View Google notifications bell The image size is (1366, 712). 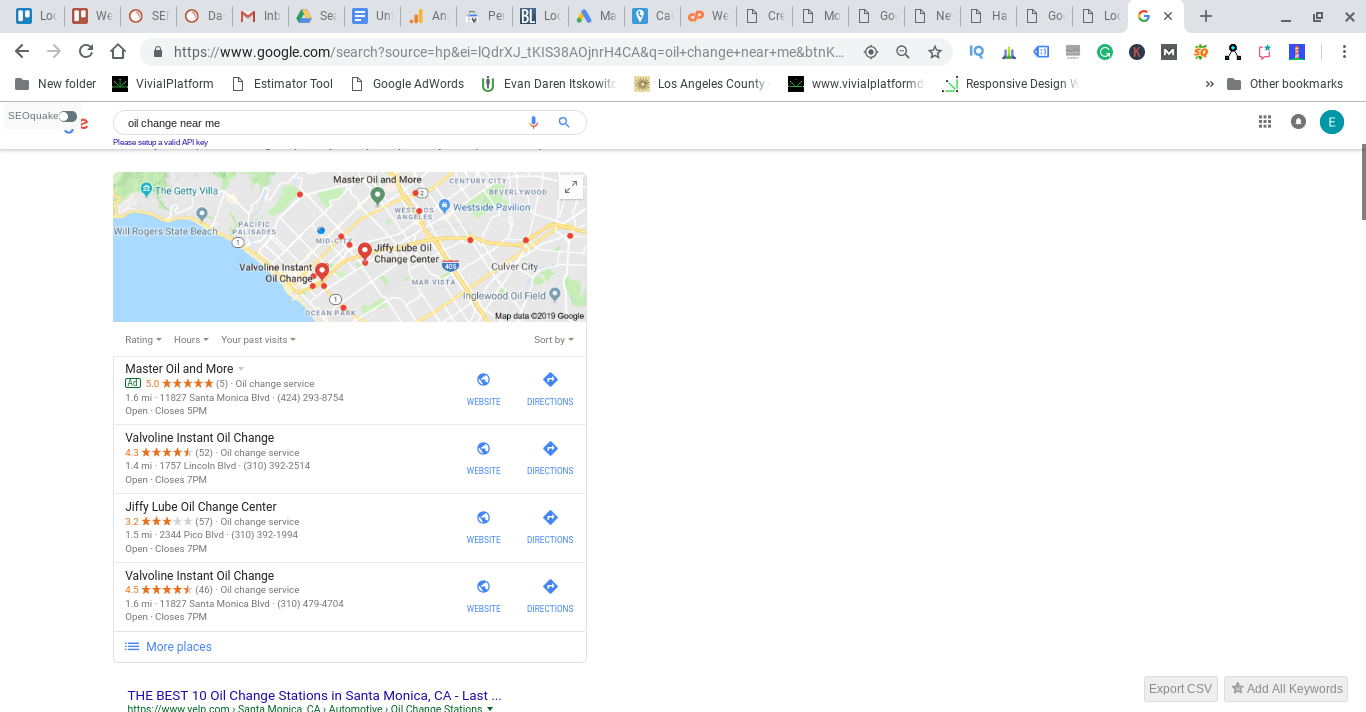1298,122
